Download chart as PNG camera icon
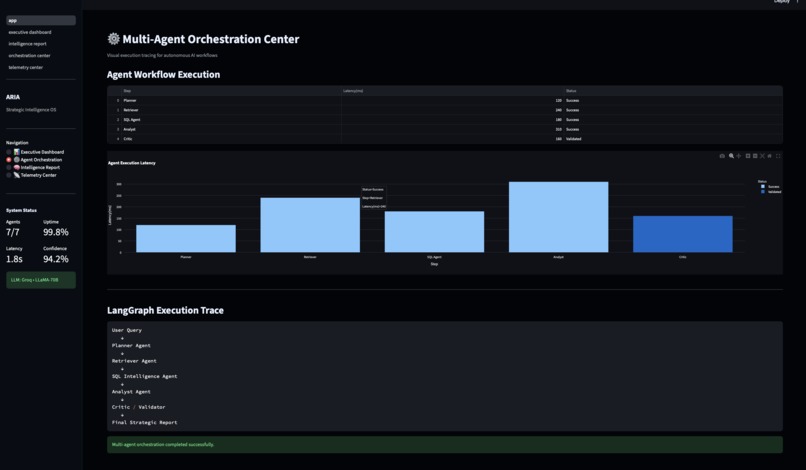 722,156
